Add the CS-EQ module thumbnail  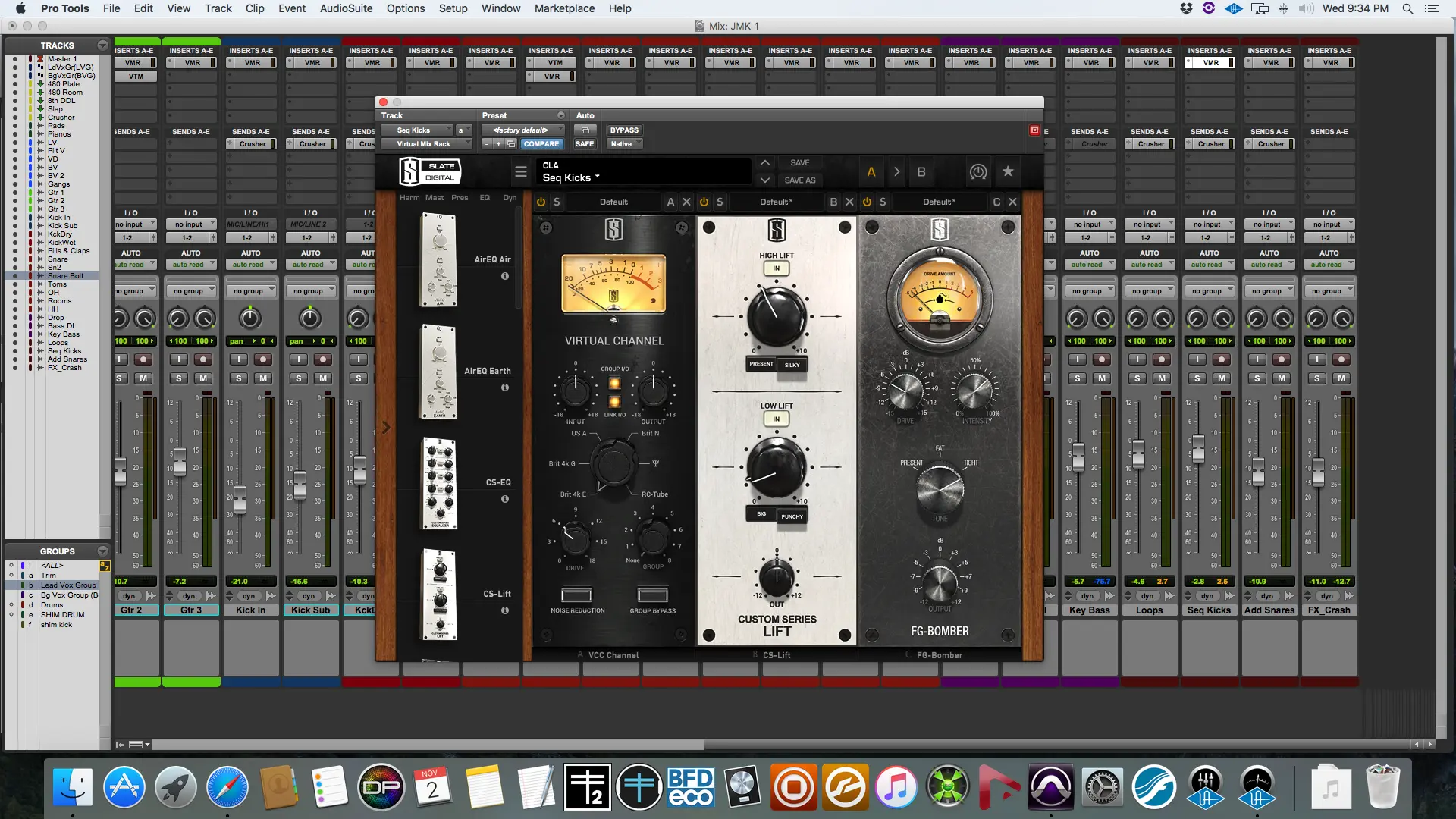pyautogui.click(x=439, y=483)
